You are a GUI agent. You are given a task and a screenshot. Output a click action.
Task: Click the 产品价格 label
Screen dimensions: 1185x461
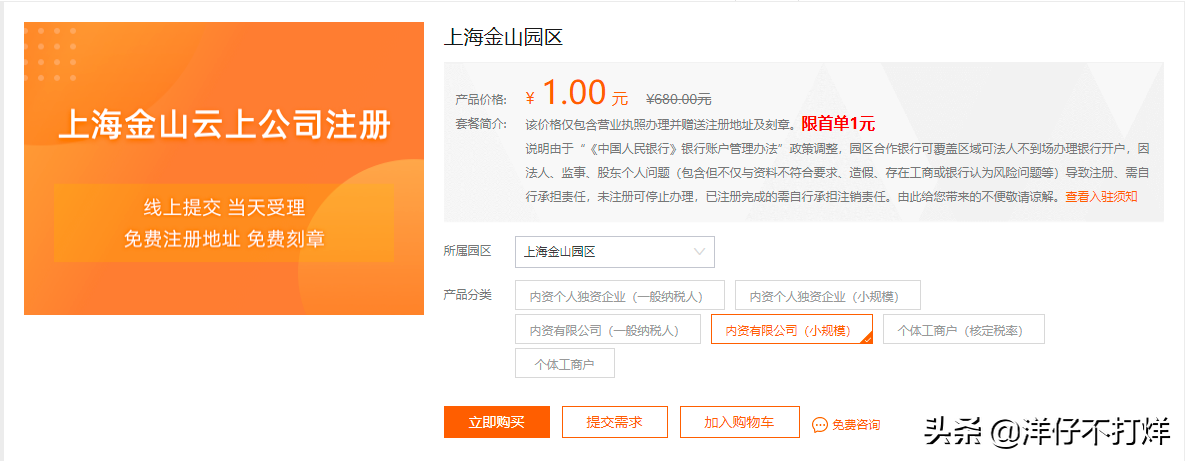click(481, 100)
